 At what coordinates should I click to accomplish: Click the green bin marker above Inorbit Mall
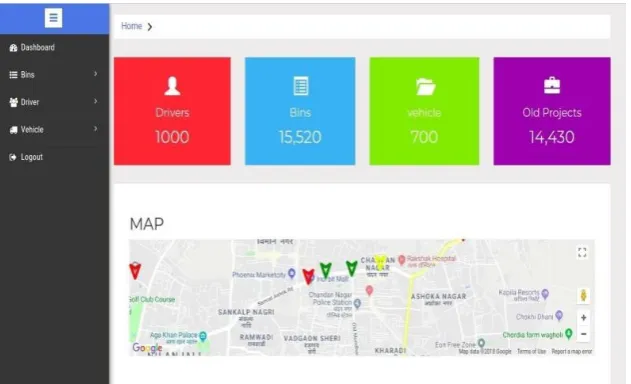point(326,270)
